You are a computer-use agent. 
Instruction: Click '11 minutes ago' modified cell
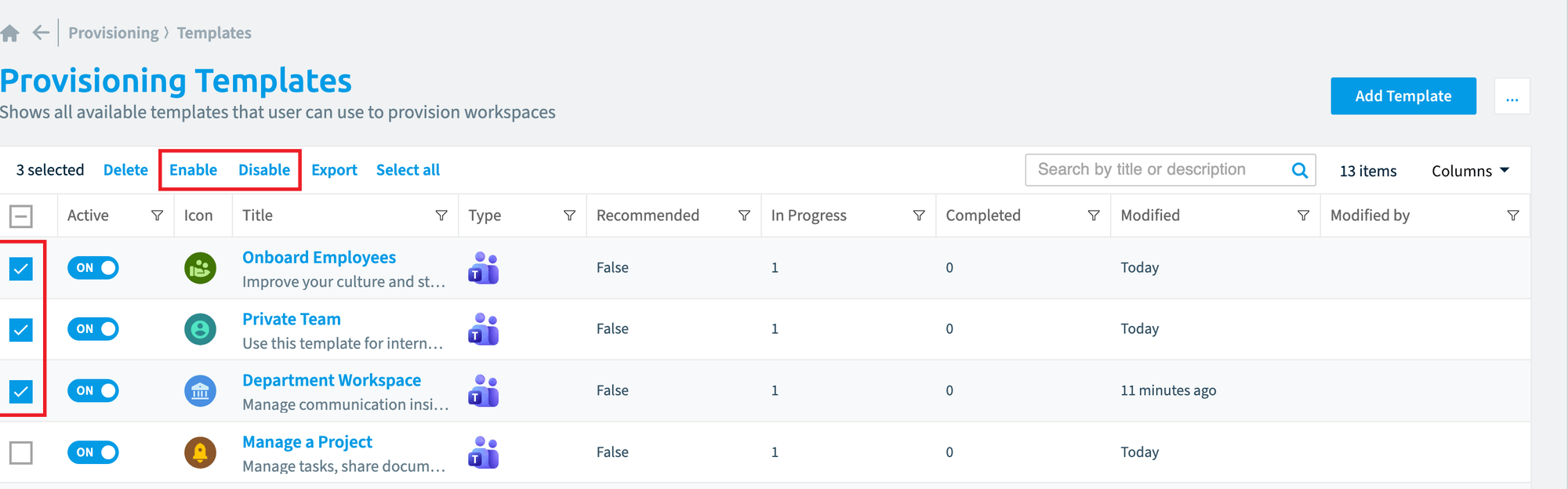pyautogui.click(x=1168, y=390)
